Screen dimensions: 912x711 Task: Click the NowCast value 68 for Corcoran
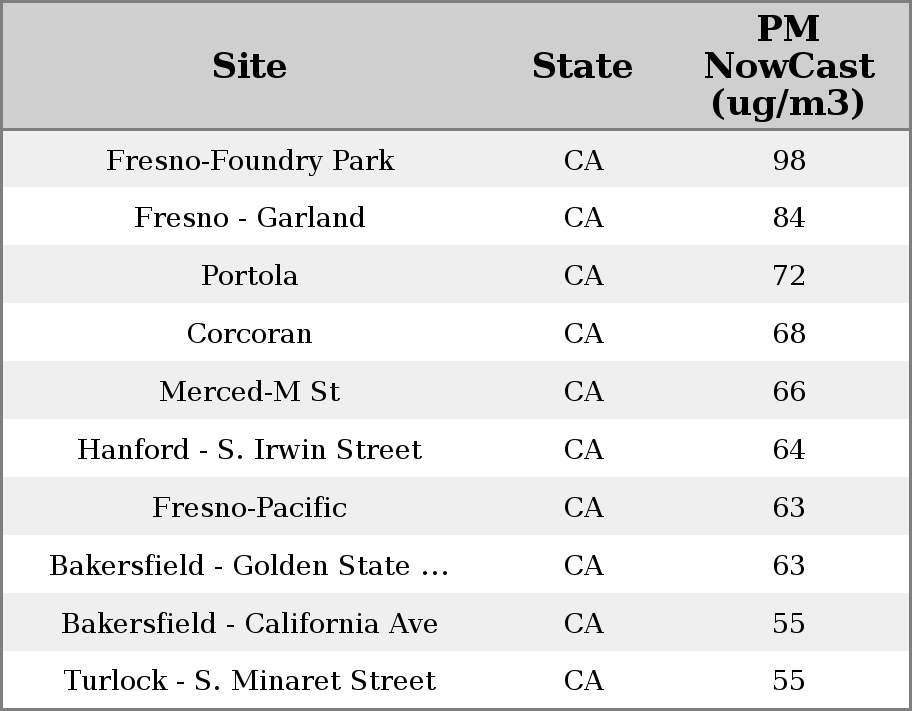(789, 334)
